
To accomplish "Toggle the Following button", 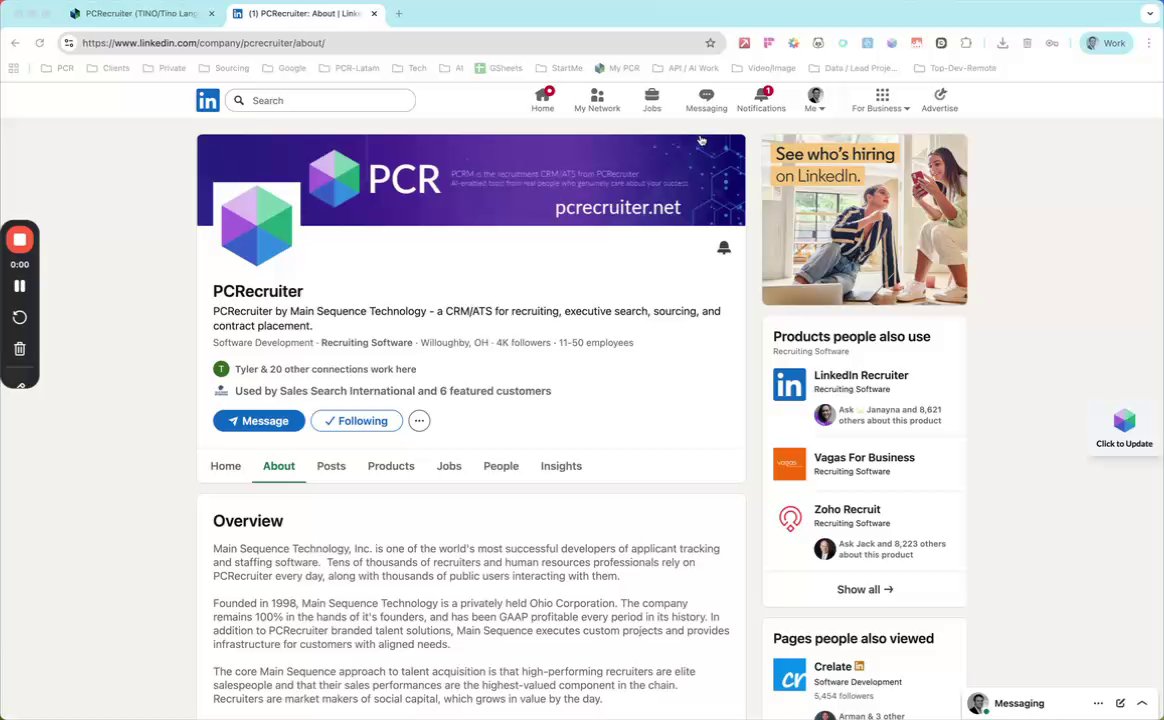I will coord(356,421).
